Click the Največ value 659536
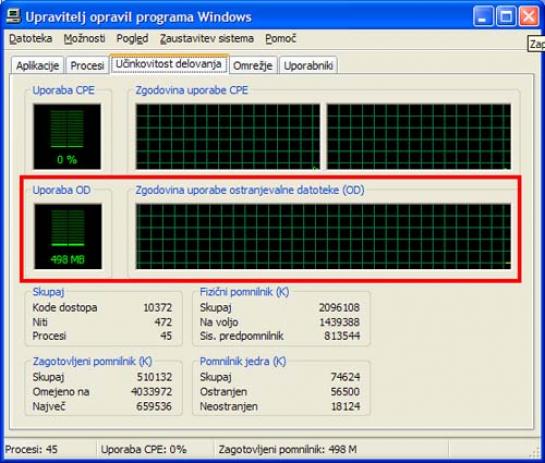Image resolution: width=545 pixels, height=463 pixels. pyautogui.click(x=154, y=406)
